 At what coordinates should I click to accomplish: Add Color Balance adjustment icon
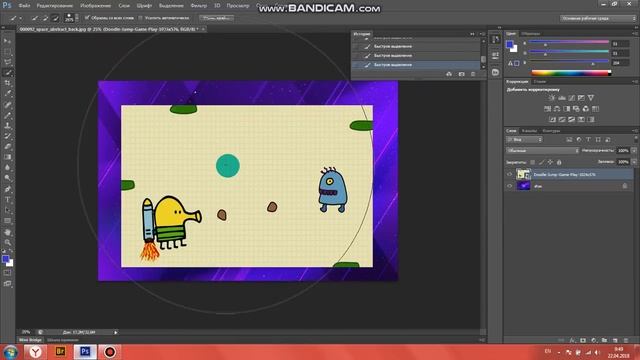(557, 109)
